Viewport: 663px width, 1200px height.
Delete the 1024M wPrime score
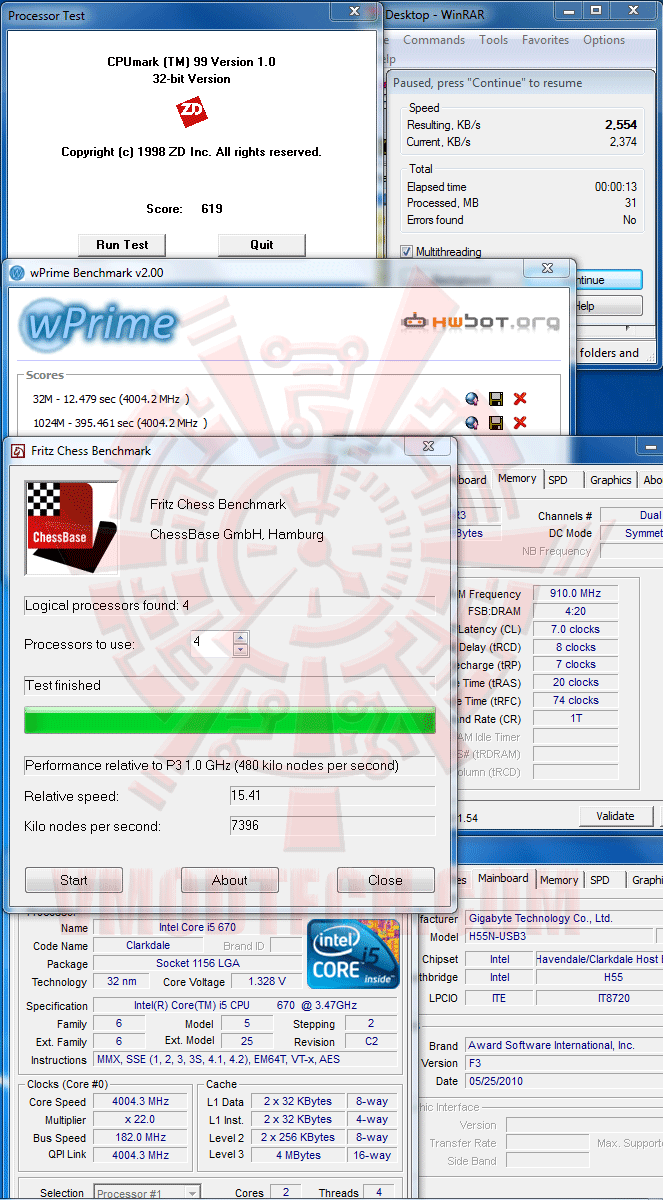(x=520, y=423)
